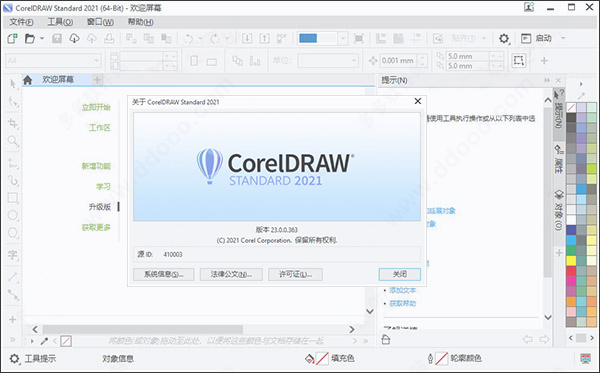This screenshot has width=600, height=373.
Task: Click the 对象信息 status bar label
Action: tap(118, 358)
